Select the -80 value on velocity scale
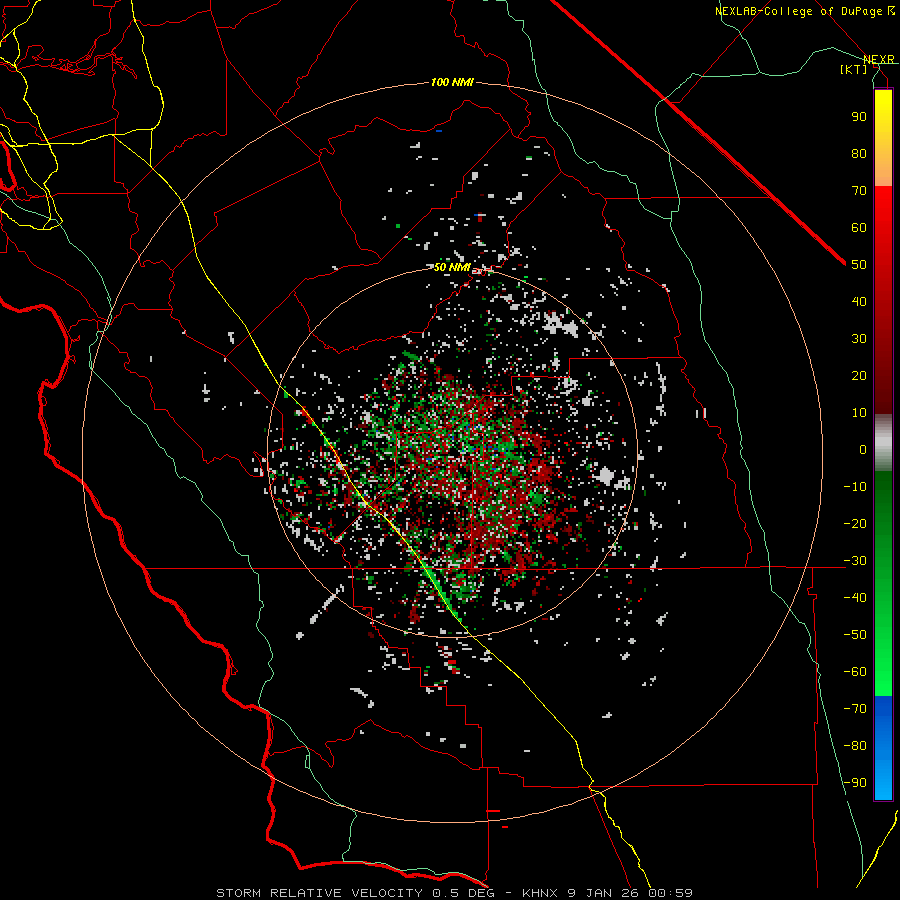The image size is (900, 900). pos(855,746)
